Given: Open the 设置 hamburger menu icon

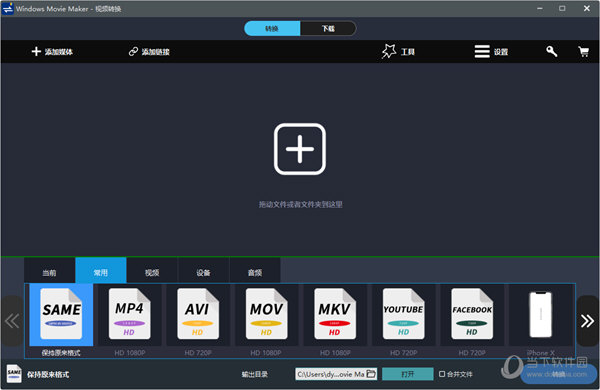Looking at the screenshot, I should 482,51.
